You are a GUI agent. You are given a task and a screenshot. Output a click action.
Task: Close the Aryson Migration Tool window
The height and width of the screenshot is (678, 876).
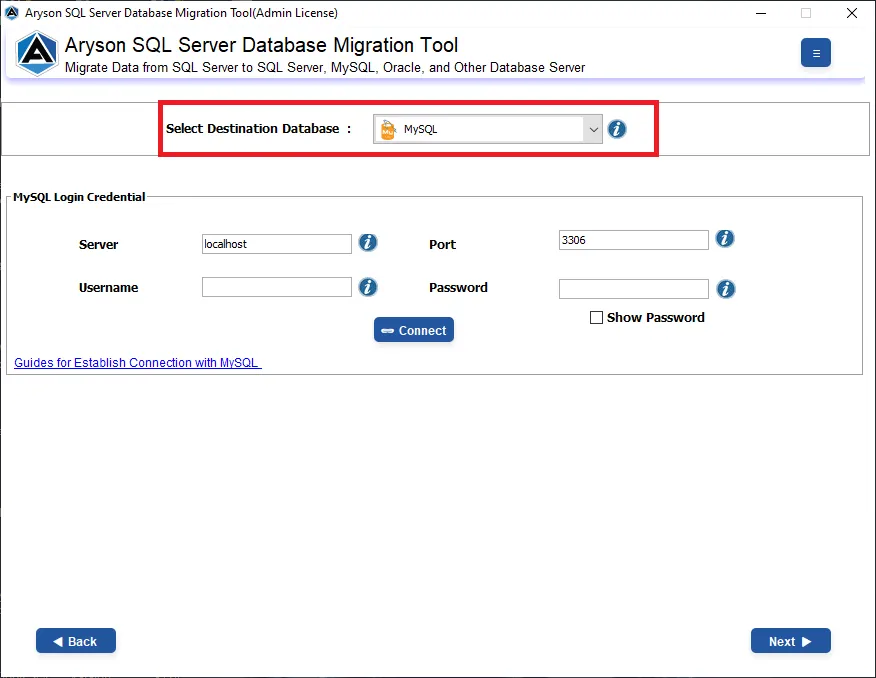click(851, 13)
